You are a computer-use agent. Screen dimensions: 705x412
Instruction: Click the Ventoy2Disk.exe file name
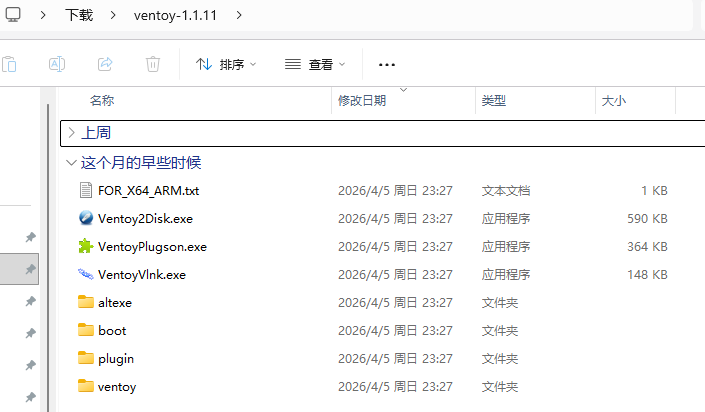(x=145, y=219)
